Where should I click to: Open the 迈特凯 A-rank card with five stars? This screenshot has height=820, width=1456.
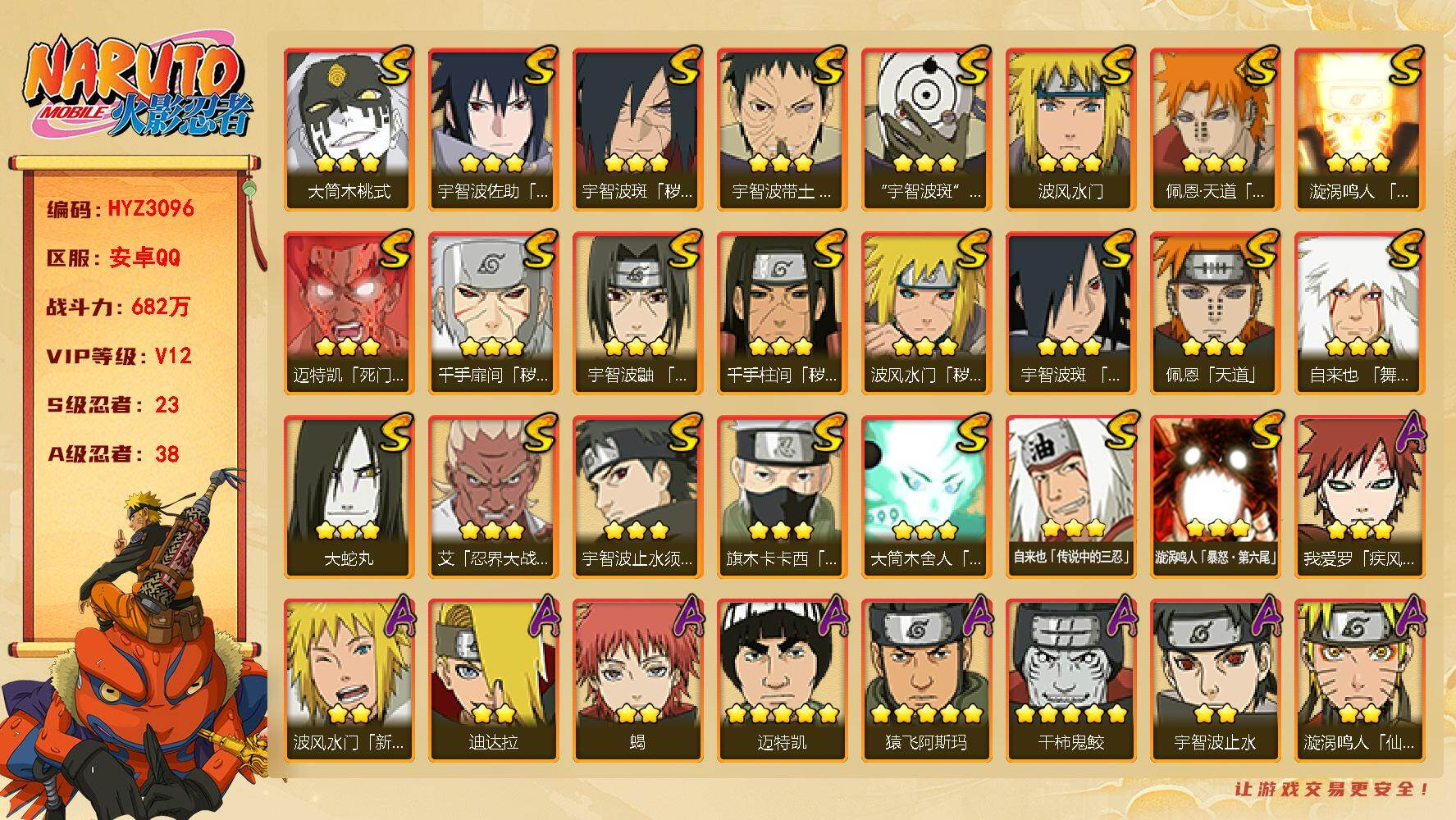[782, 680]
